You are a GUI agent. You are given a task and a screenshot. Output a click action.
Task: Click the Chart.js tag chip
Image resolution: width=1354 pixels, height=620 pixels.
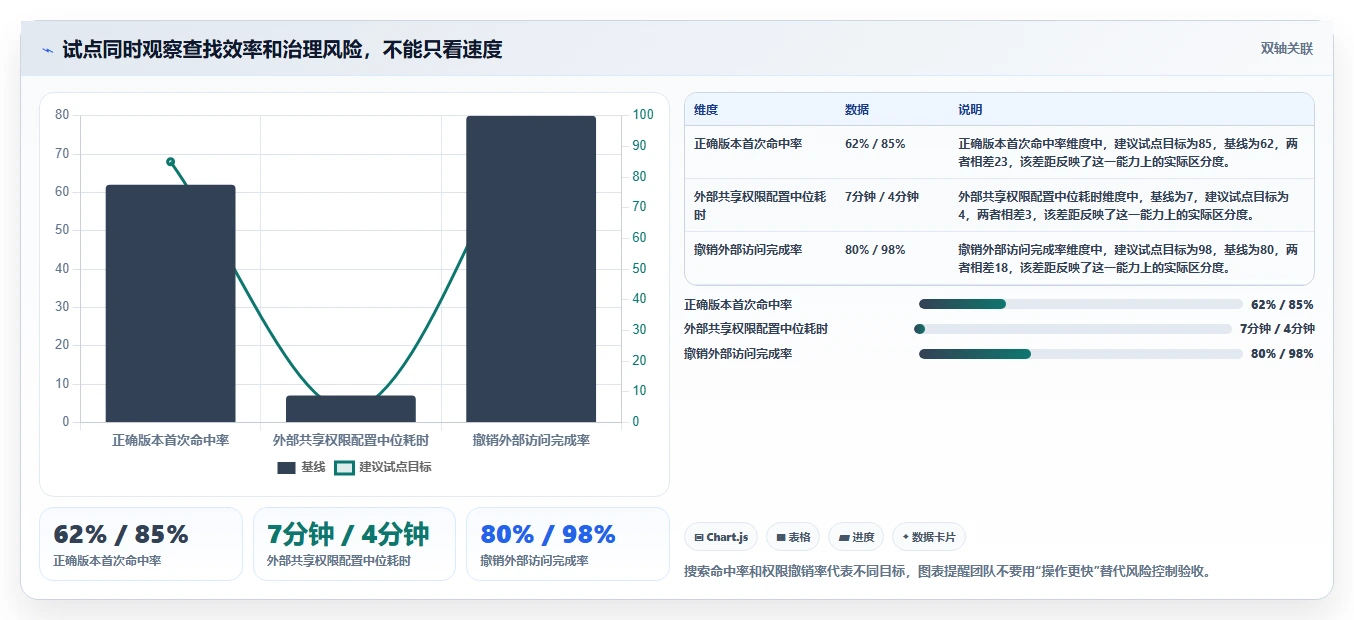pos(721,537)
